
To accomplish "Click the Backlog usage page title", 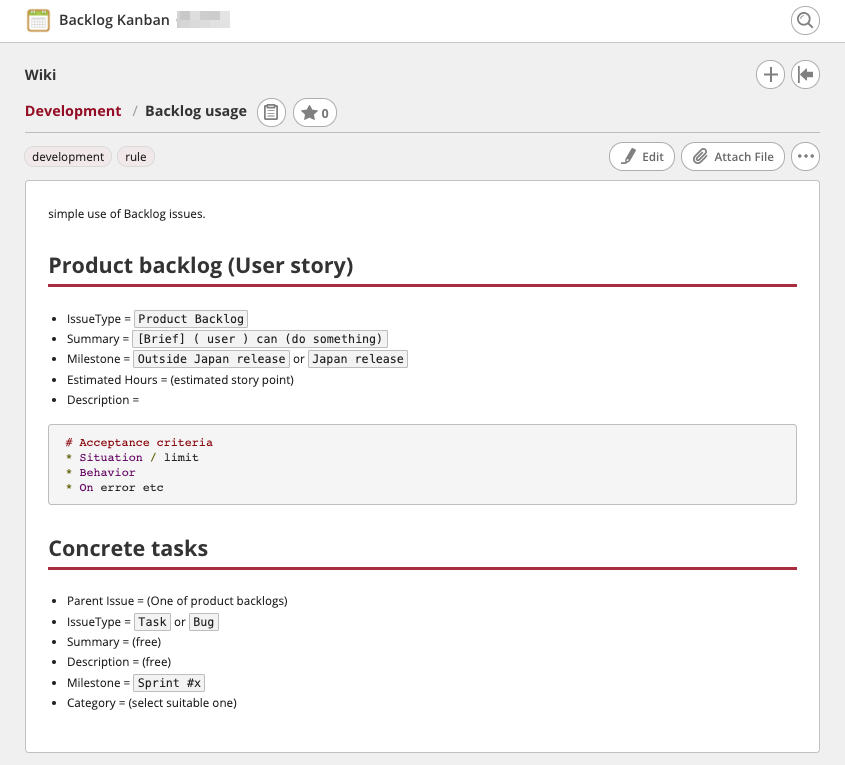I will point(196,111).
